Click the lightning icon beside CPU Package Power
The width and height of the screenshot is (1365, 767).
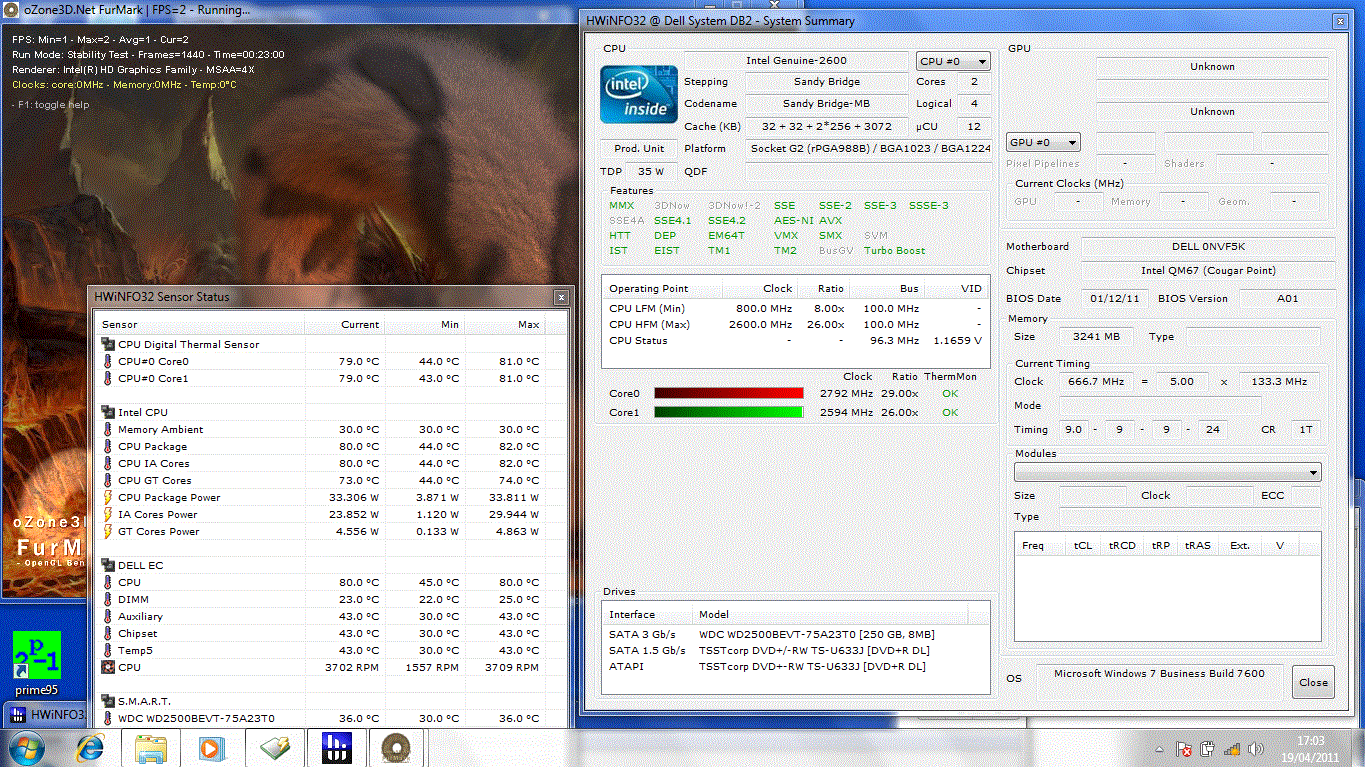(x=108, y=498)
